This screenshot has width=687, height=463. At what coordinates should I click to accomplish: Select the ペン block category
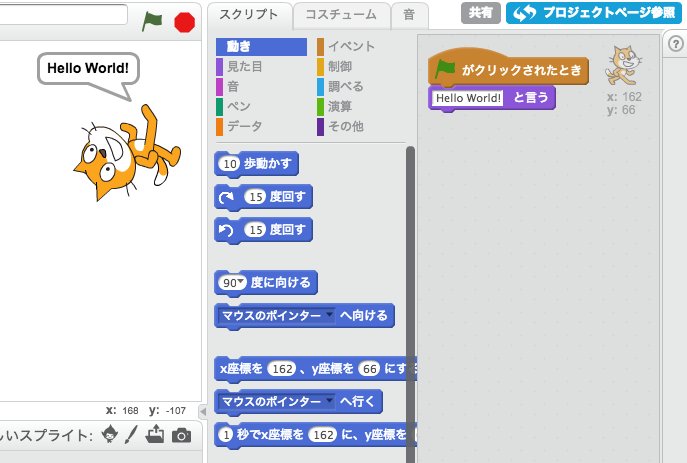[234, 106]
